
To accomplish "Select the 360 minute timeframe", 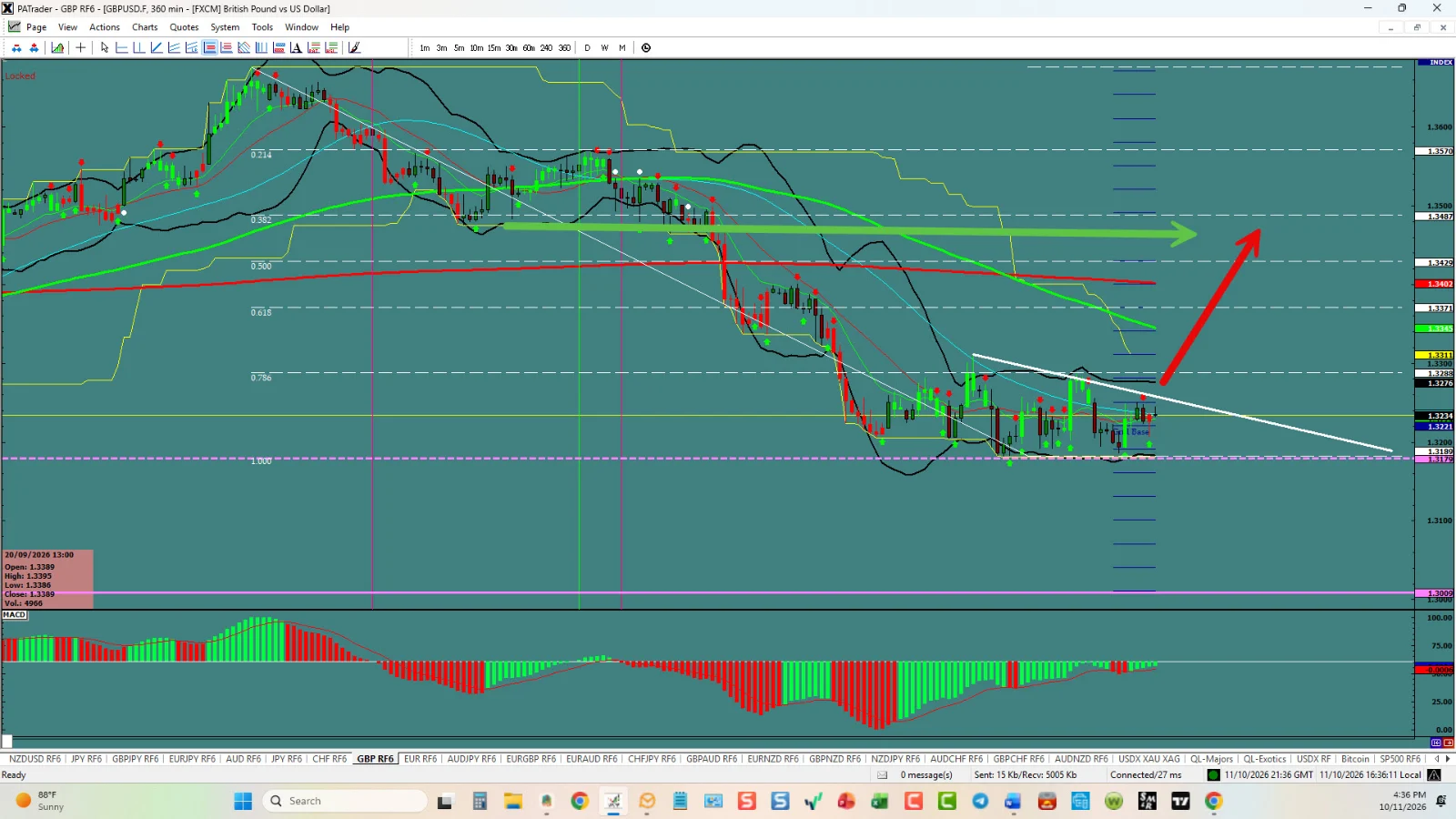I will tap(564, 48).
